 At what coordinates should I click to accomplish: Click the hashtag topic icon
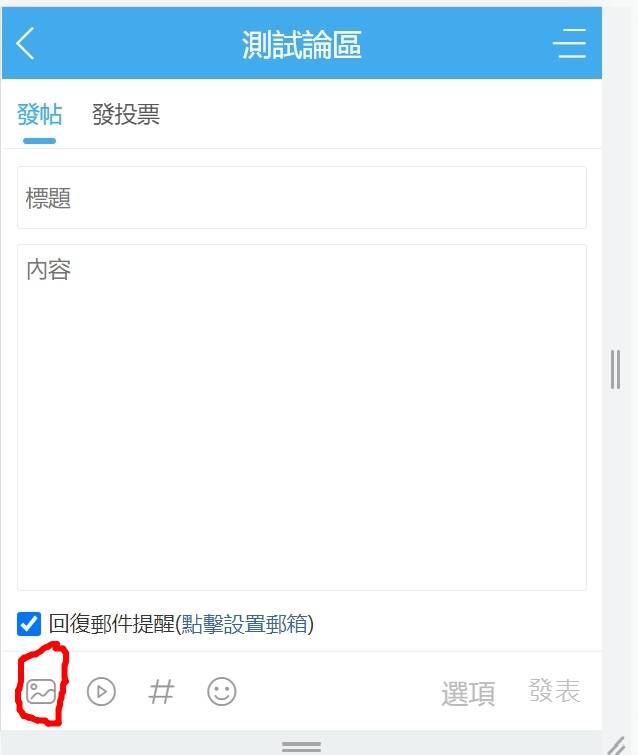pyautogui.click(x=161, y=691)
